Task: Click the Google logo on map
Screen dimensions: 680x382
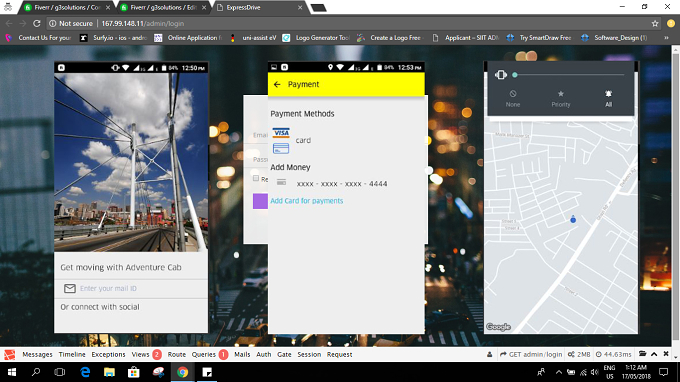Action: 498,327
